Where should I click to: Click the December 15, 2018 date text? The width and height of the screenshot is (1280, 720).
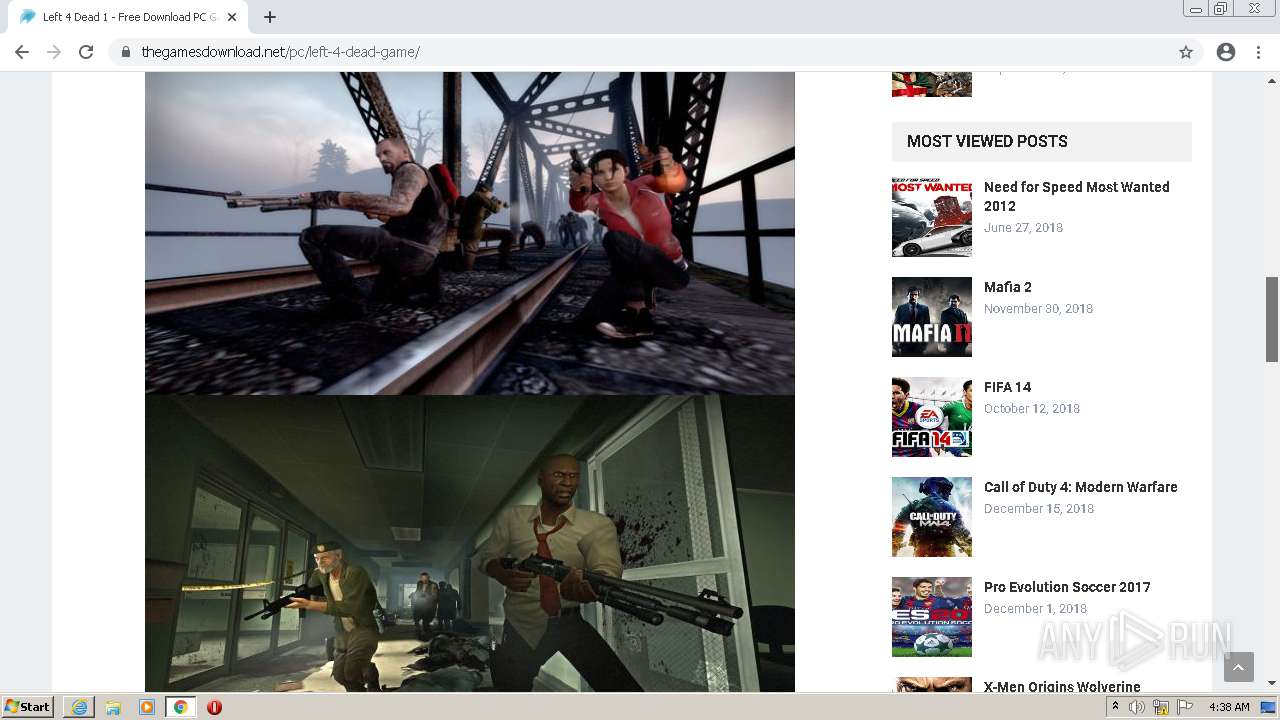[1039, 509]
